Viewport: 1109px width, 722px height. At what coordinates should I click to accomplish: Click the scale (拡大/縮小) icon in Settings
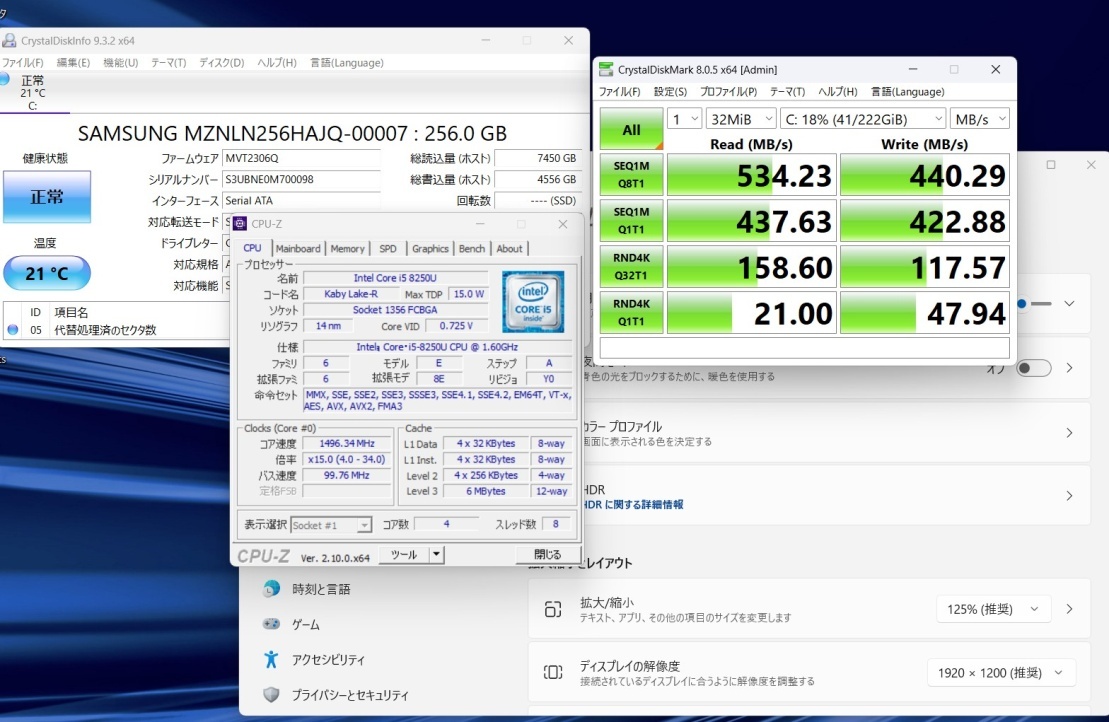coord(553,609)
